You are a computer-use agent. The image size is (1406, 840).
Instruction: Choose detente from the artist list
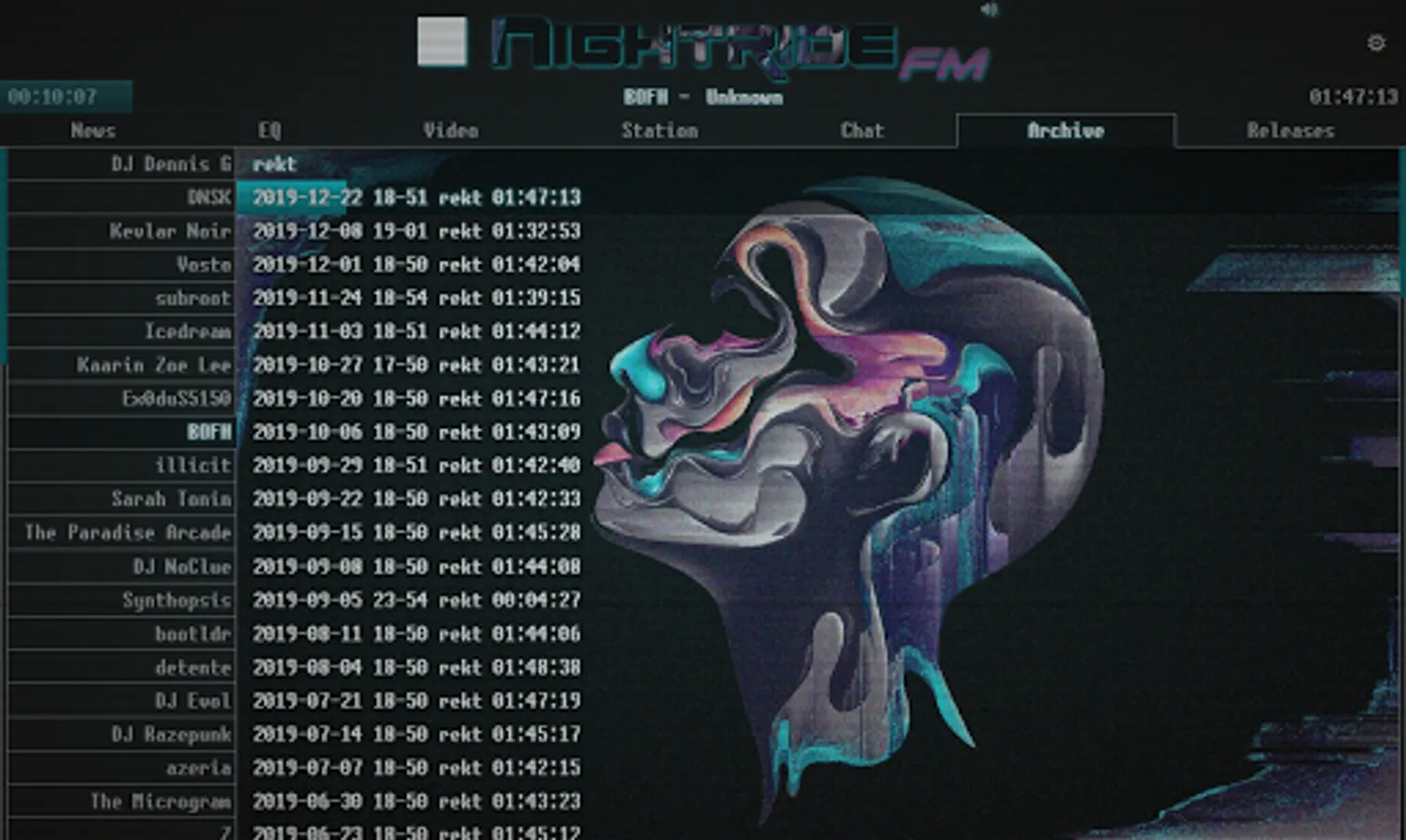tap(121, 667)
